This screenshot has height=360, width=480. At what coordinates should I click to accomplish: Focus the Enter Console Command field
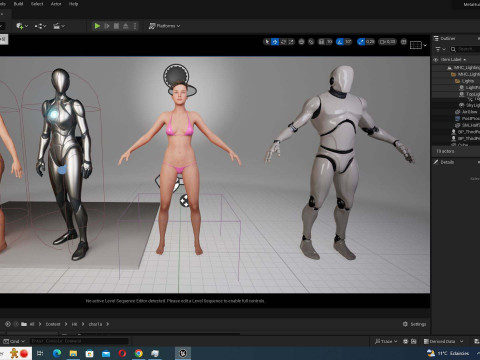click(79, 341)
